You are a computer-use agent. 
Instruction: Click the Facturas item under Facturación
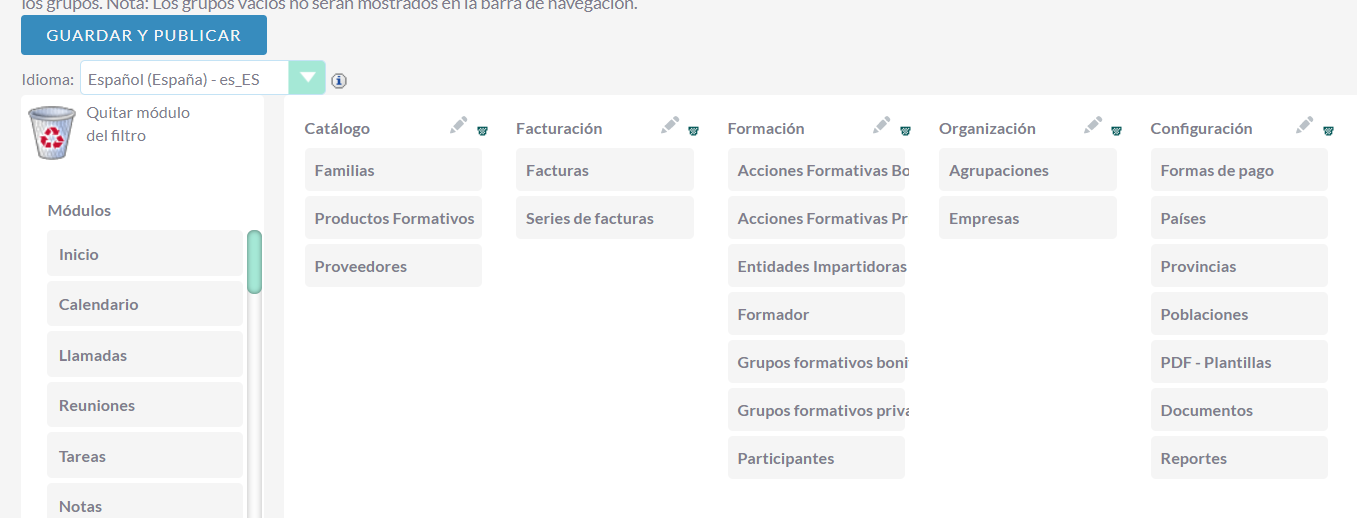pyautogui.click(x=605, y=170)
